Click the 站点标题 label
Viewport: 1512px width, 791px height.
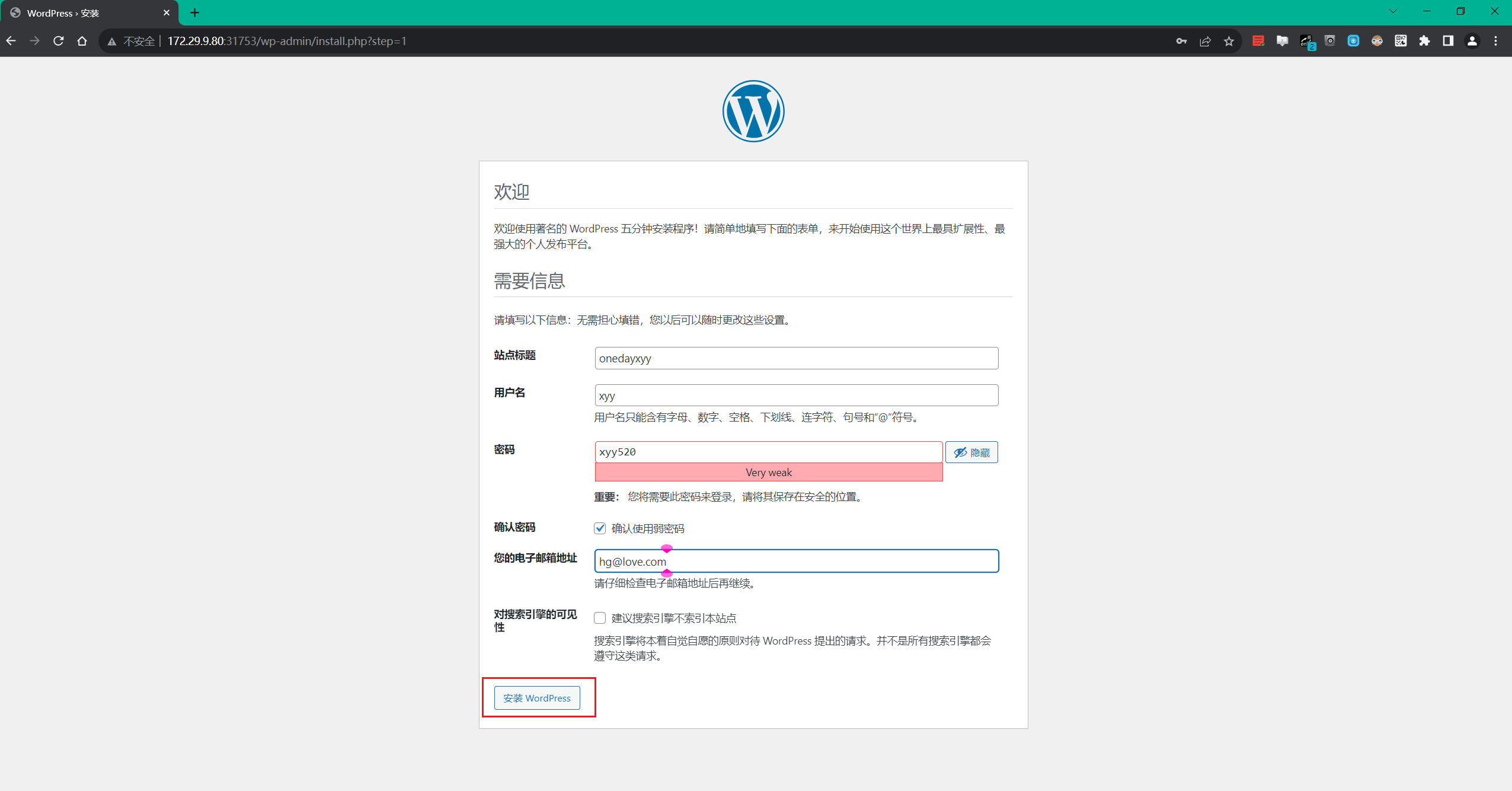(x=514, y=355)
